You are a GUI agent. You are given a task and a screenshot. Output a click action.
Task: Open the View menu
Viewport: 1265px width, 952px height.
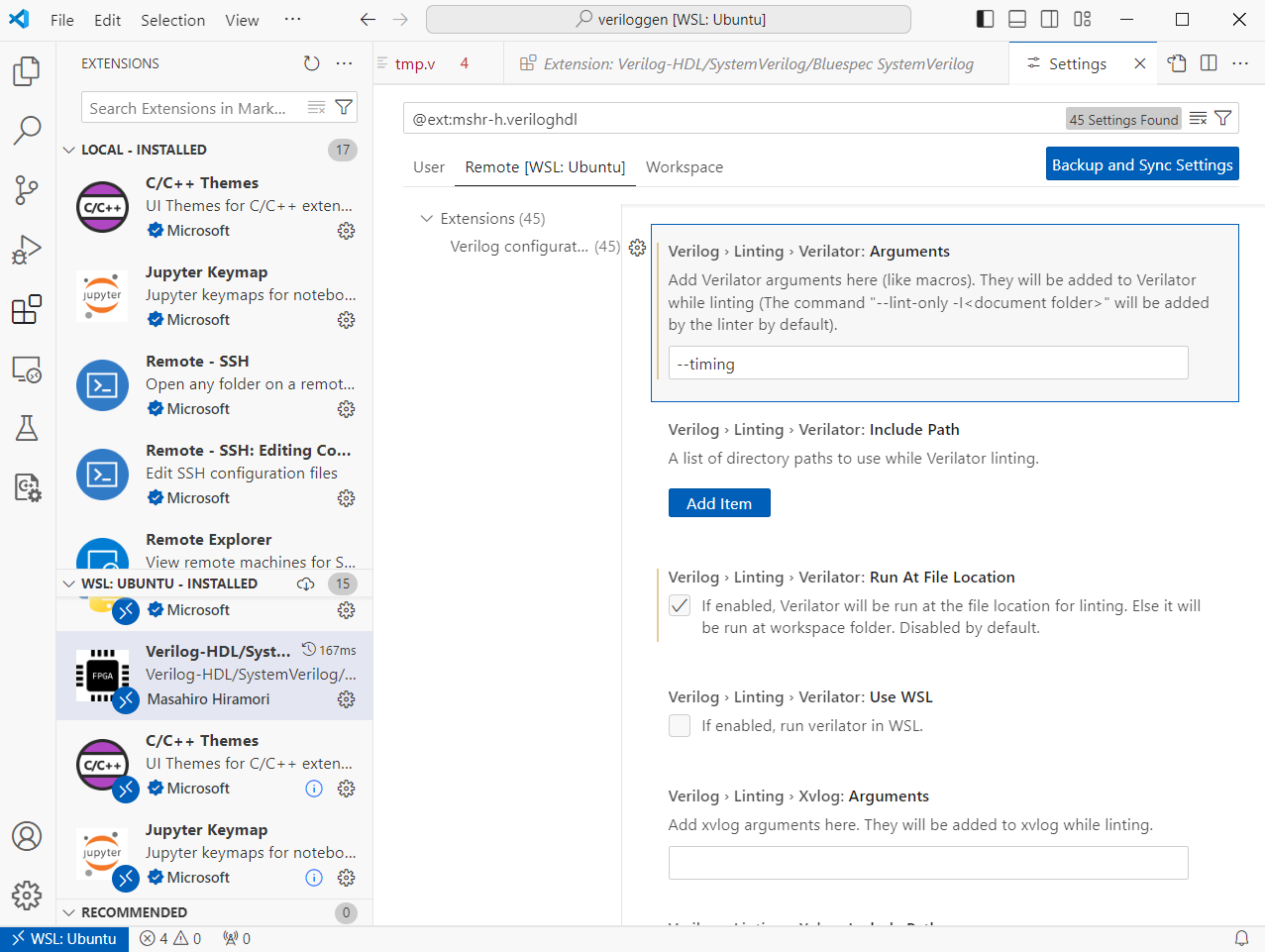tap(242, 20)
